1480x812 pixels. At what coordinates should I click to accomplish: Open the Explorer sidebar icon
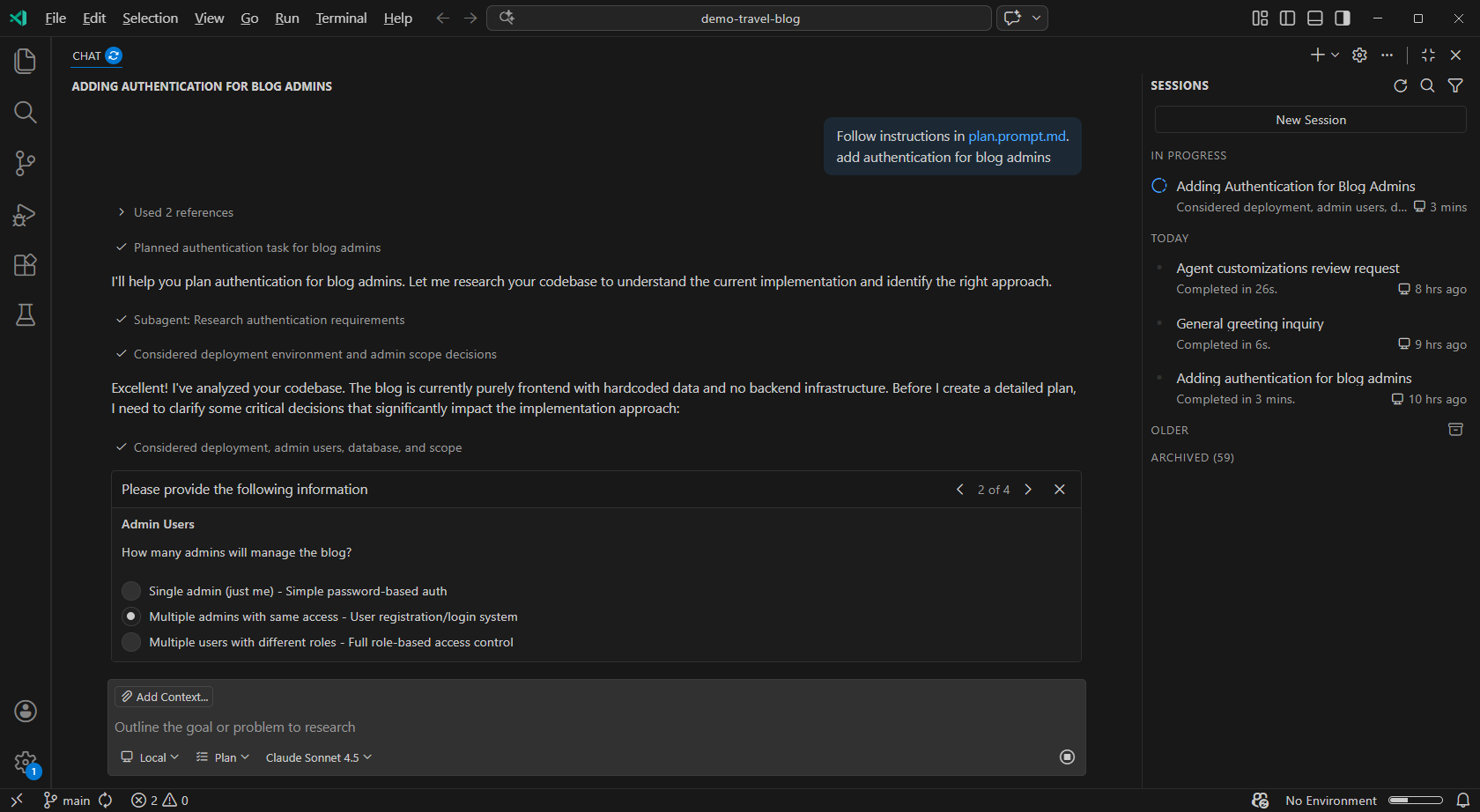(25, 60)
